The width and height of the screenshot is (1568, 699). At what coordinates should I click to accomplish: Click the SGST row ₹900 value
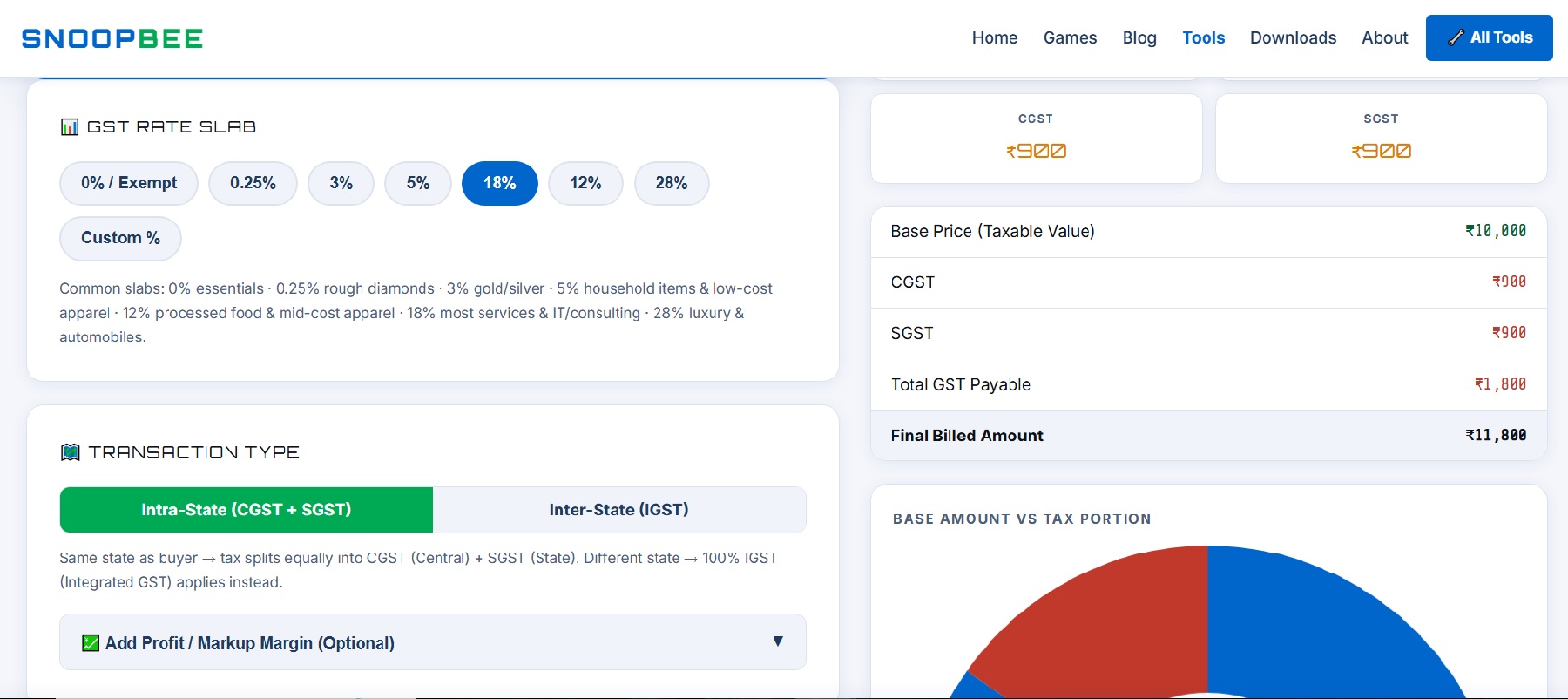click(x=1509, y=333)
